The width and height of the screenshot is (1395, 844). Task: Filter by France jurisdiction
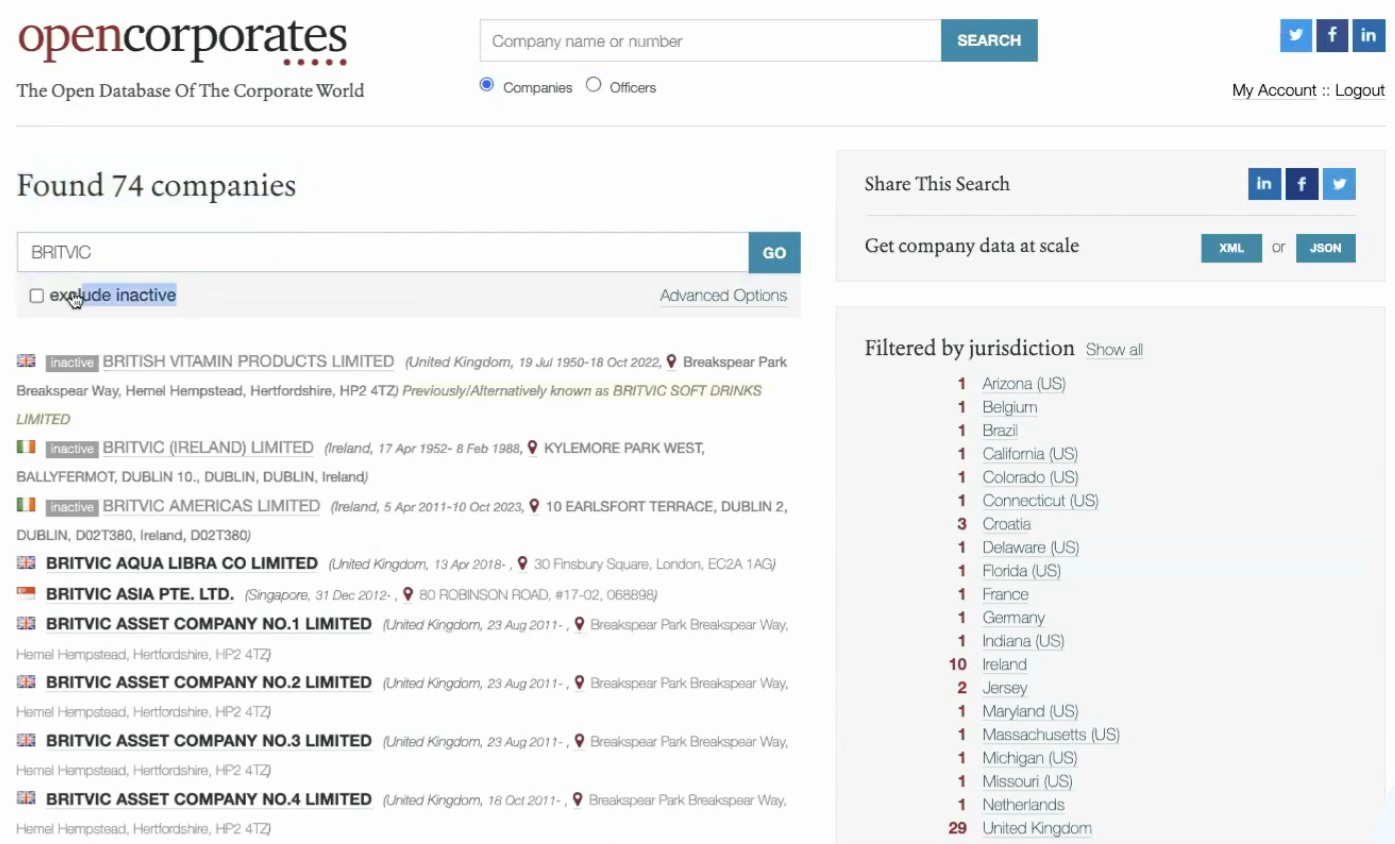[1005, 594]
